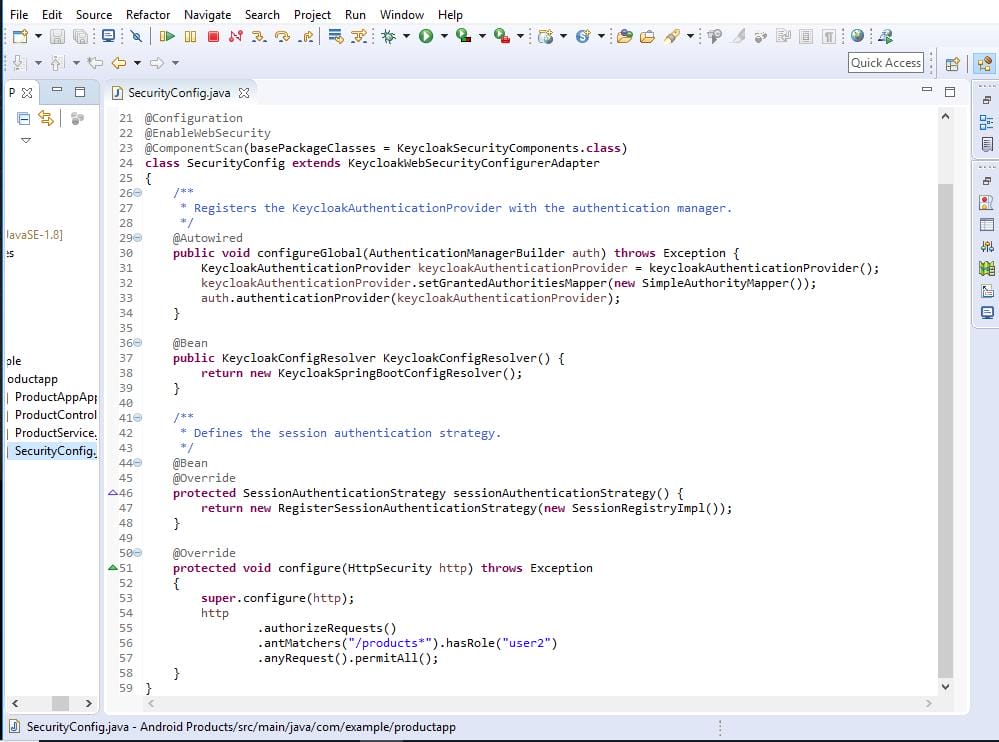Show whitespace characters in editor
The height and width of the screenshot is (742, 999).
pos(830,37)
